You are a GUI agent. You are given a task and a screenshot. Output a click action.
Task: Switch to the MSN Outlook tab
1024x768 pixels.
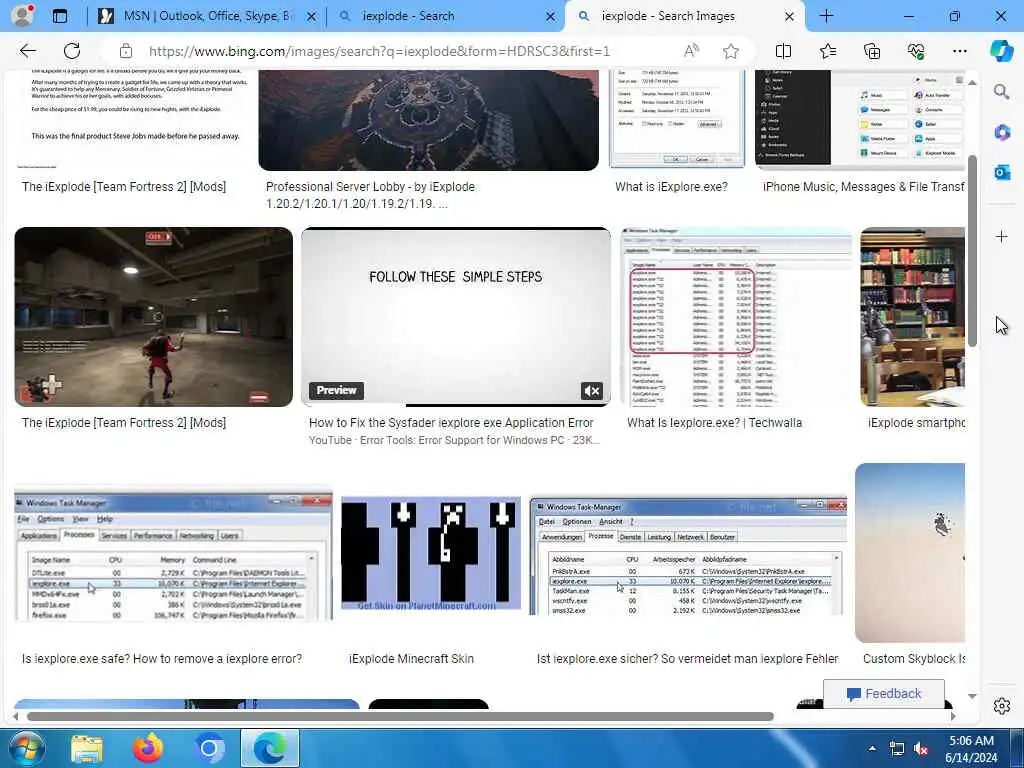point(205,16)
